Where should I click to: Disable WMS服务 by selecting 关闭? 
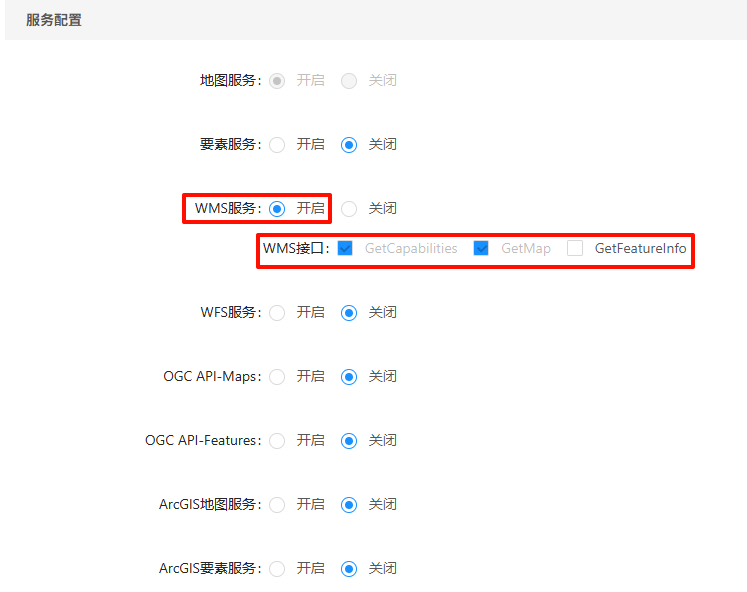[x=349, y=208]
